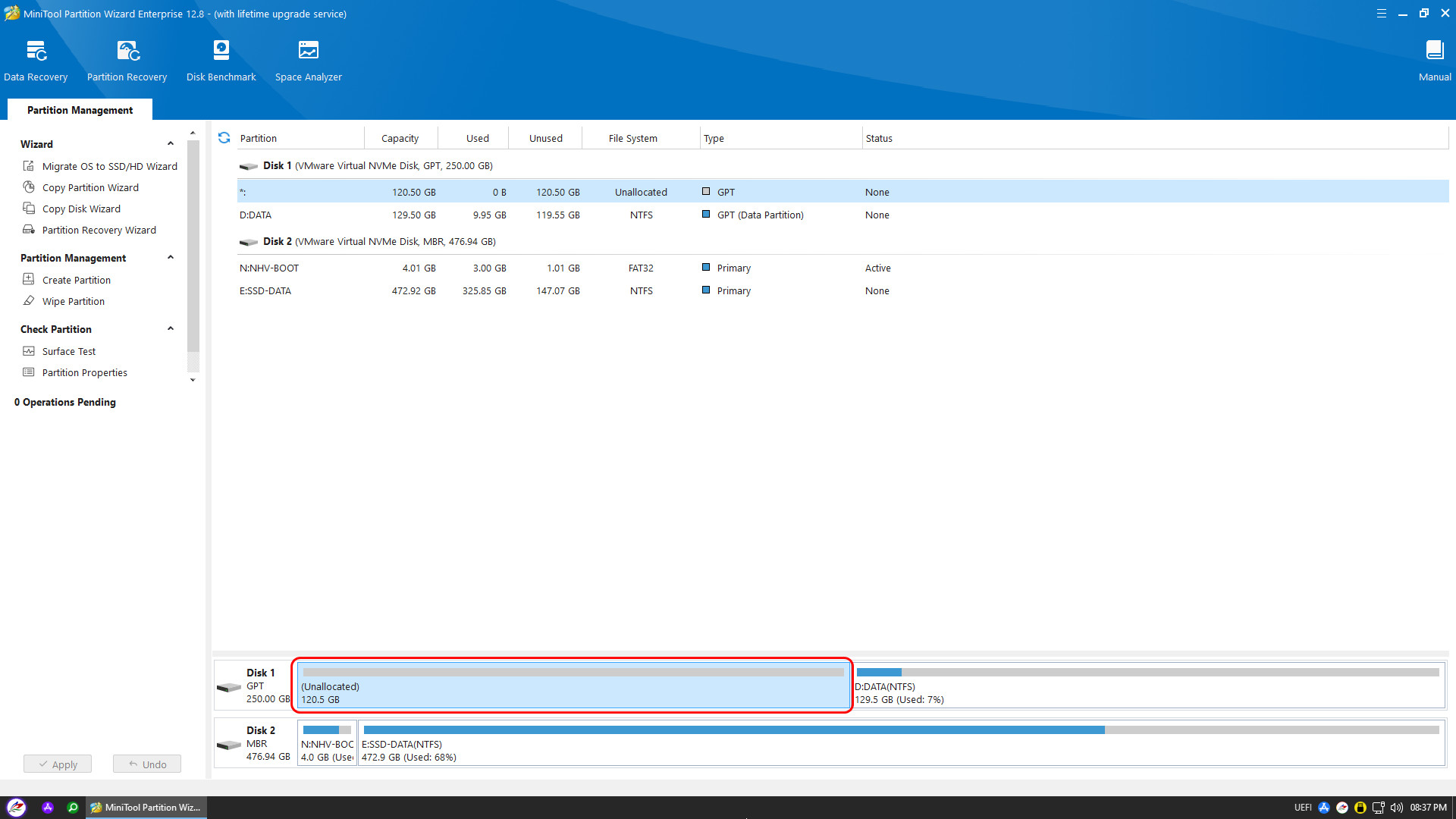Click the Undo button

(x=147, y=764)
